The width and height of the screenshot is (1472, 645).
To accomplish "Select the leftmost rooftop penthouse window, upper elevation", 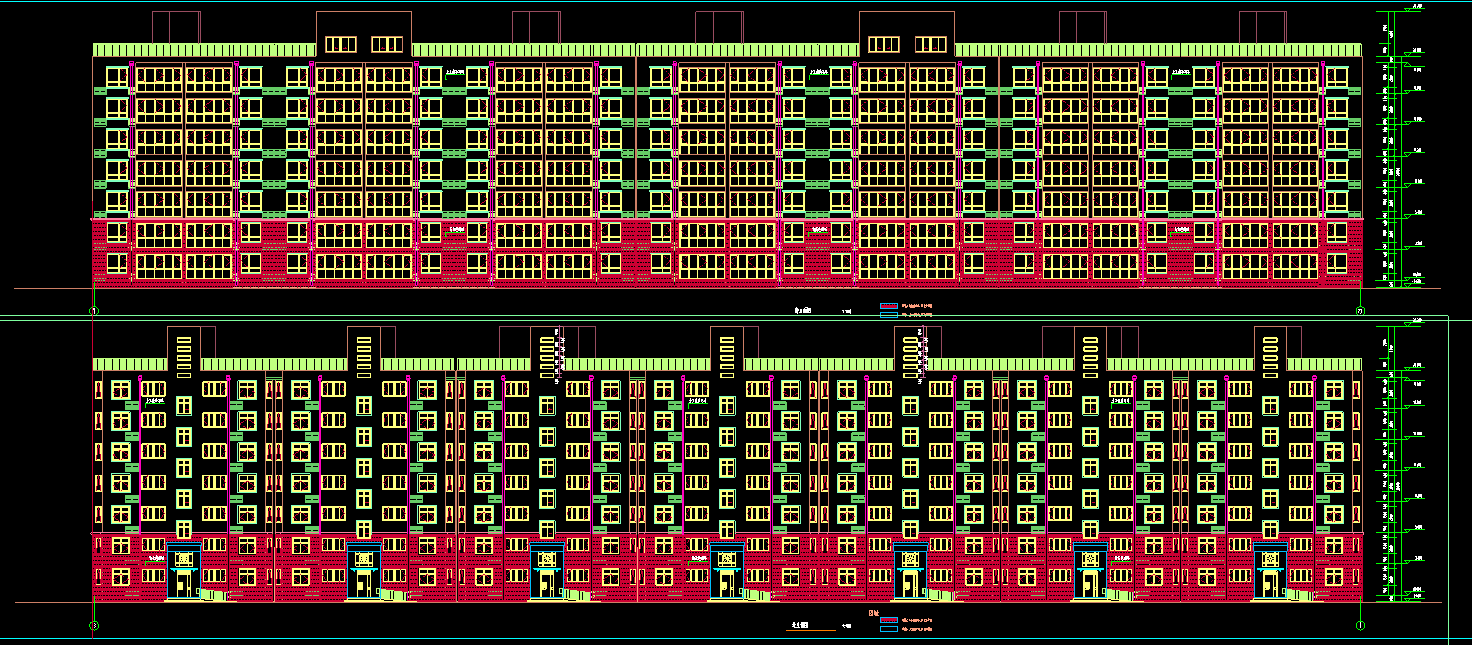I will (340, 44).
